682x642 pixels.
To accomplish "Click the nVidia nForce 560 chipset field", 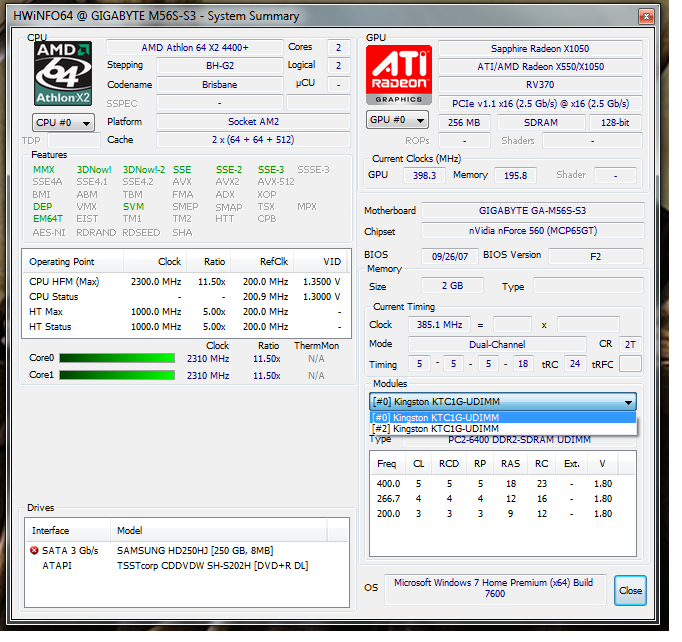I will pos(532,231).
